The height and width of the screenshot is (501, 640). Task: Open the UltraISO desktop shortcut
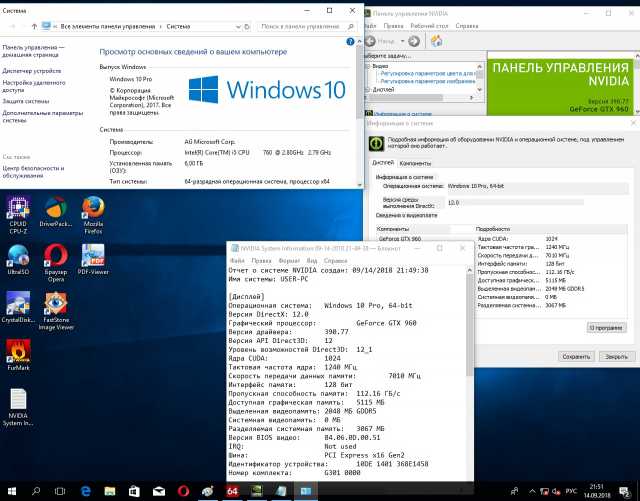point(18,259)
